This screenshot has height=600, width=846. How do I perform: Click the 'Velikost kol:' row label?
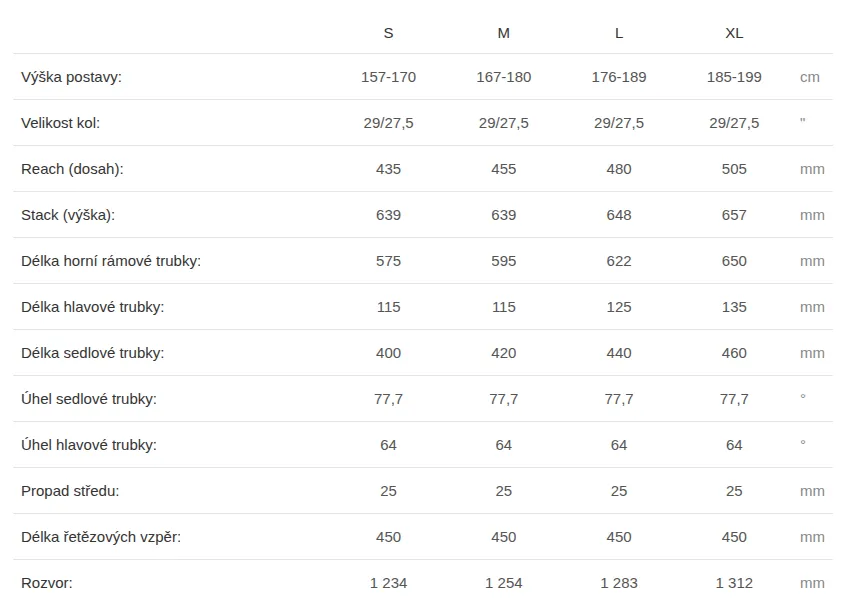[x=60, y=123]
